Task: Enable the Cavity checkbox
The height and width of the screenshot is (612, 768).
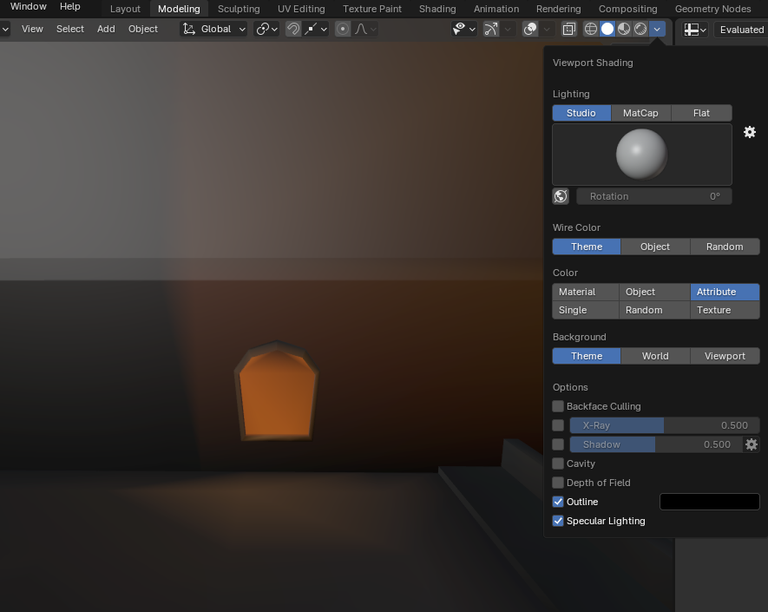Action: [558, 464]
